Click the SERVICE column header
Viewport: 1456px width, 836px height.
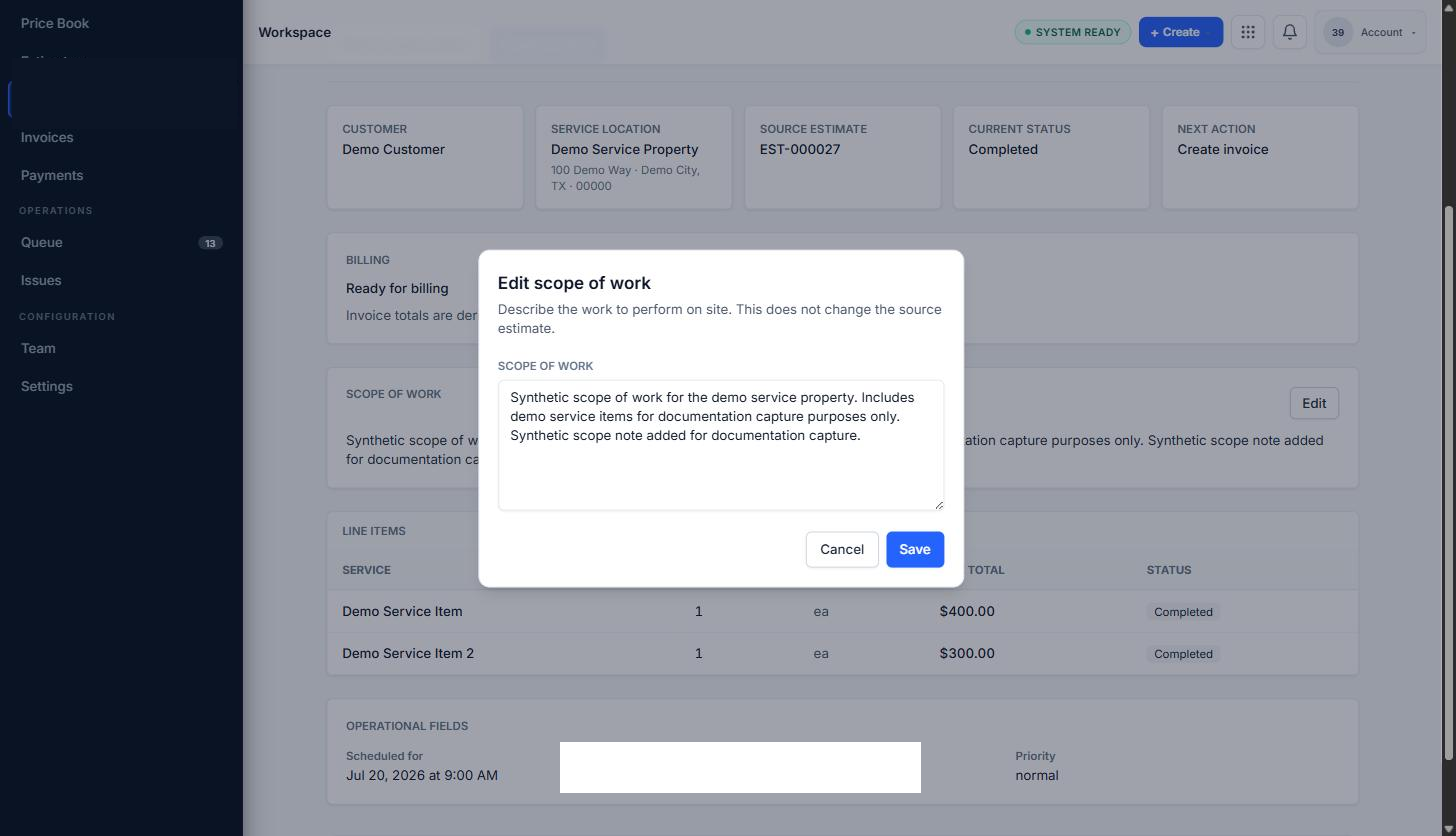pos(366,570)
